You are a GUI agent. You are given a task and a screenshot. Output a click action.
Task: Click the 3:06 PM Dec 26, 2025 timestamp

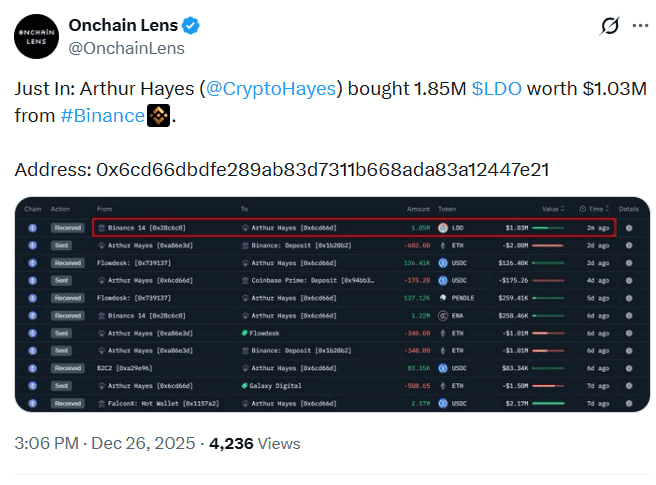click(x=106, y=442)
